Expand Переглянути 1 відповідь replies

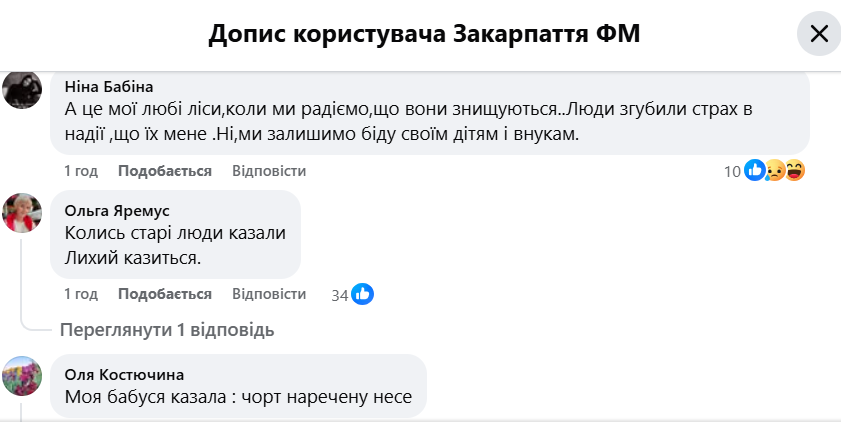[167, 330]
